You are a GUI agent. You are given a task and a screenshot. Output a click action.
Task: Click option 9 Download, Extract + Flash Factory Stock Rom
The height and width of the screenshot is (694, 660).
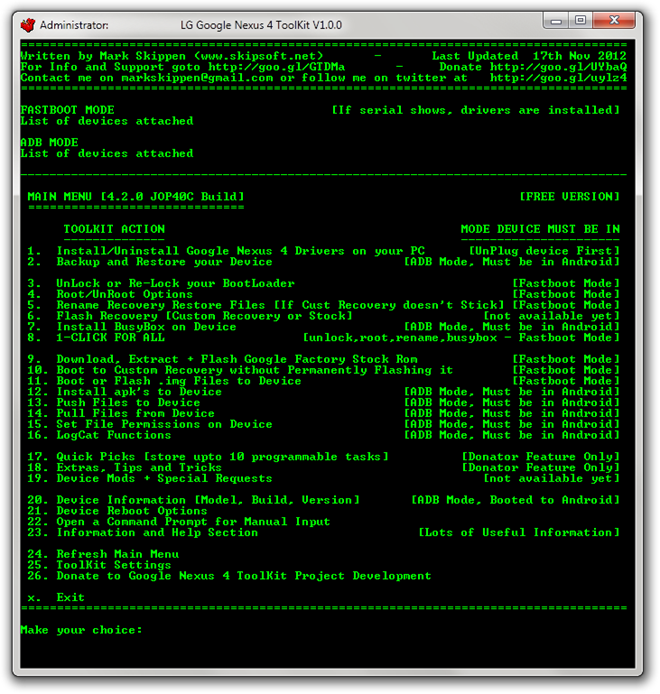click(x=222, y=359)
